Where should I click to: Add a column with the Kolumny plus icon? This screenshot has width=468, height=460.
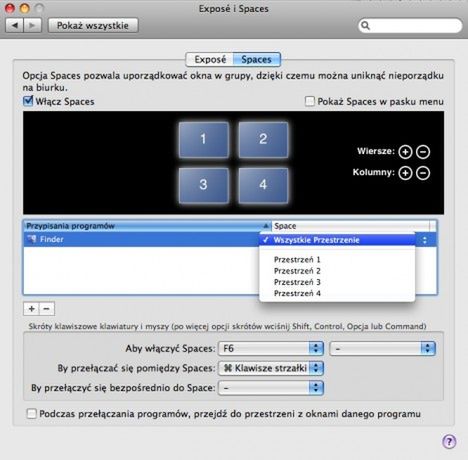tap(405, 173)
